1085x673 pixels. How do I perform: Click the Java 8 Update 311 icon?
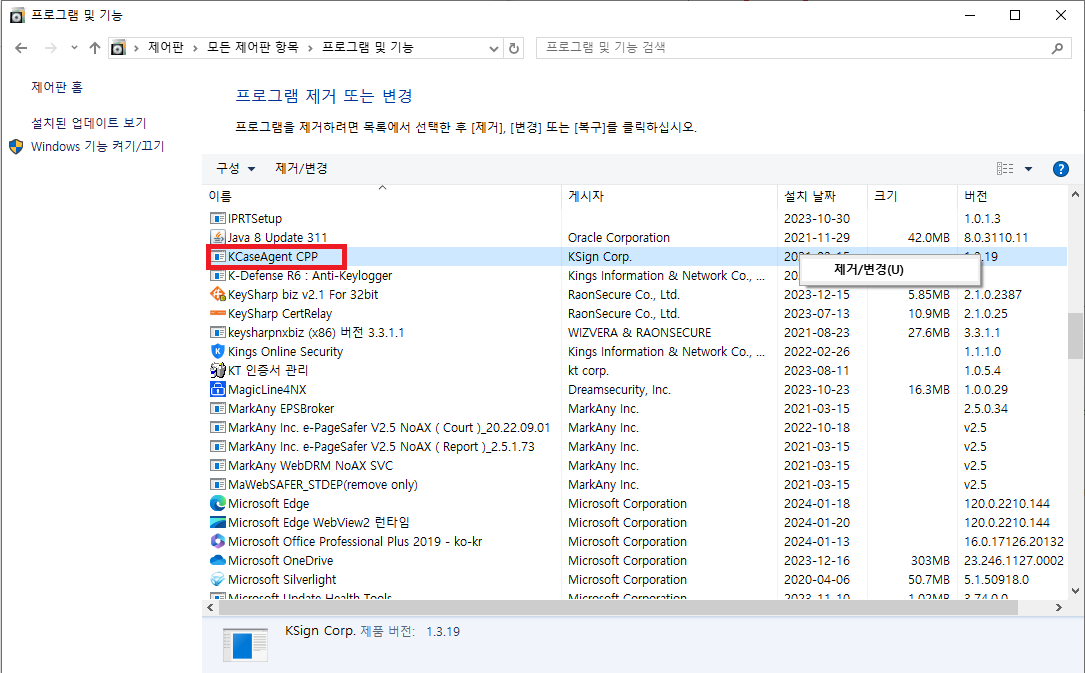218,237
